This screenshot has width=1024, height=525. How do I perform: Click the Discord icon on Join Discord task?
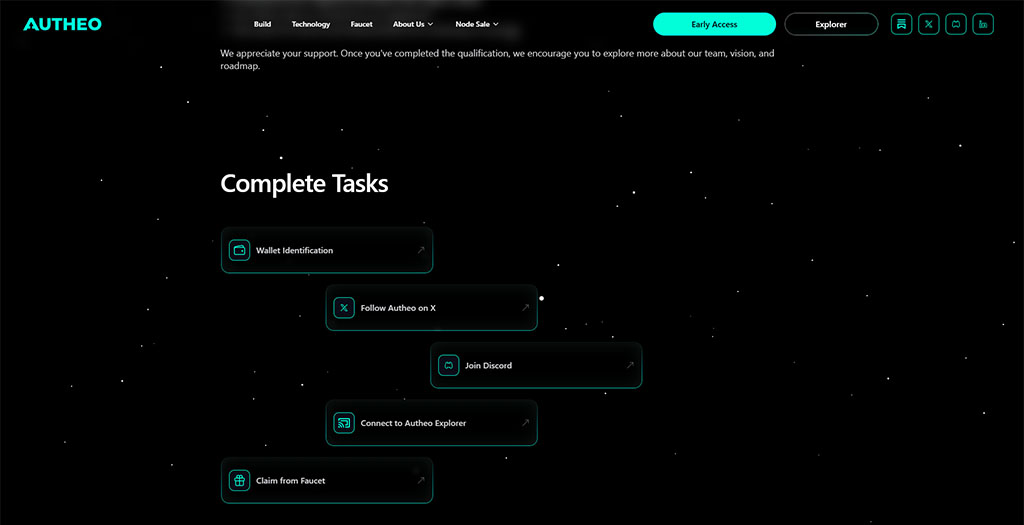(448, 365)
